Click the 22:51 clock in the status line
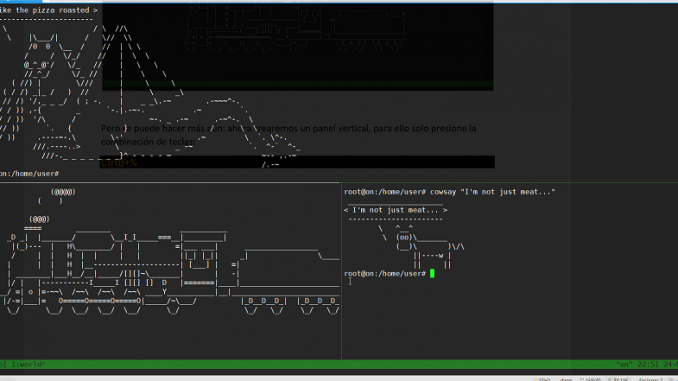The height and width of the screenshot is (381, 678). [647, 365]
